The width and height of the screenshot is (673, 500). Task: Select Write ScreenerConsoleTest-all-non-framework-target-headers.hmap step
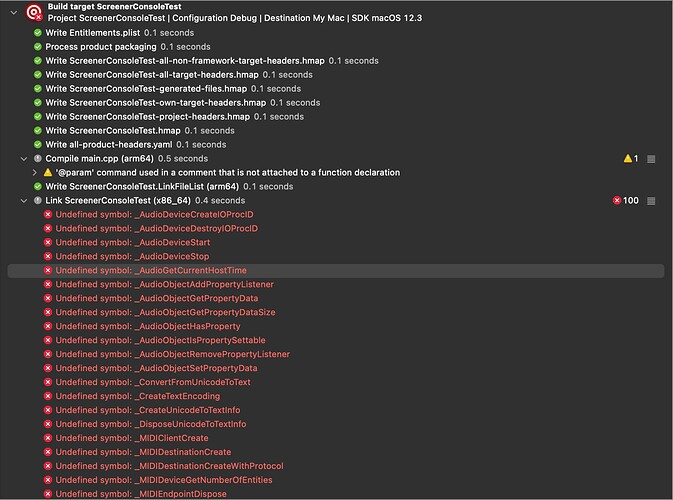(185, 61)
